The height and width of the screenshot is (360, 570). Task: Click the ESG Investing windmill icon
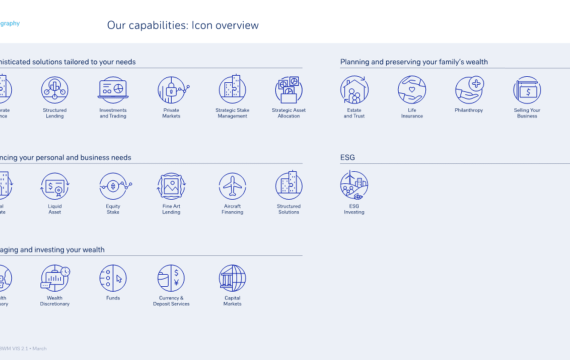pyautogui.click(x=354, y=185)
